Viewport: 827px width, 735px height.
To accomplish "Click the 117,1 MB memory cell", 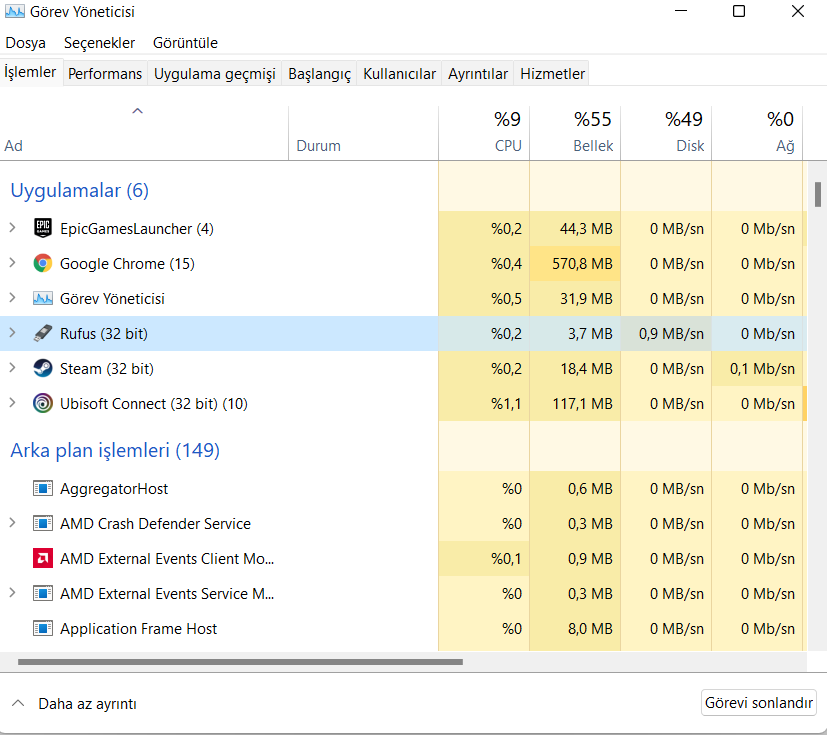I will [575, 404].
